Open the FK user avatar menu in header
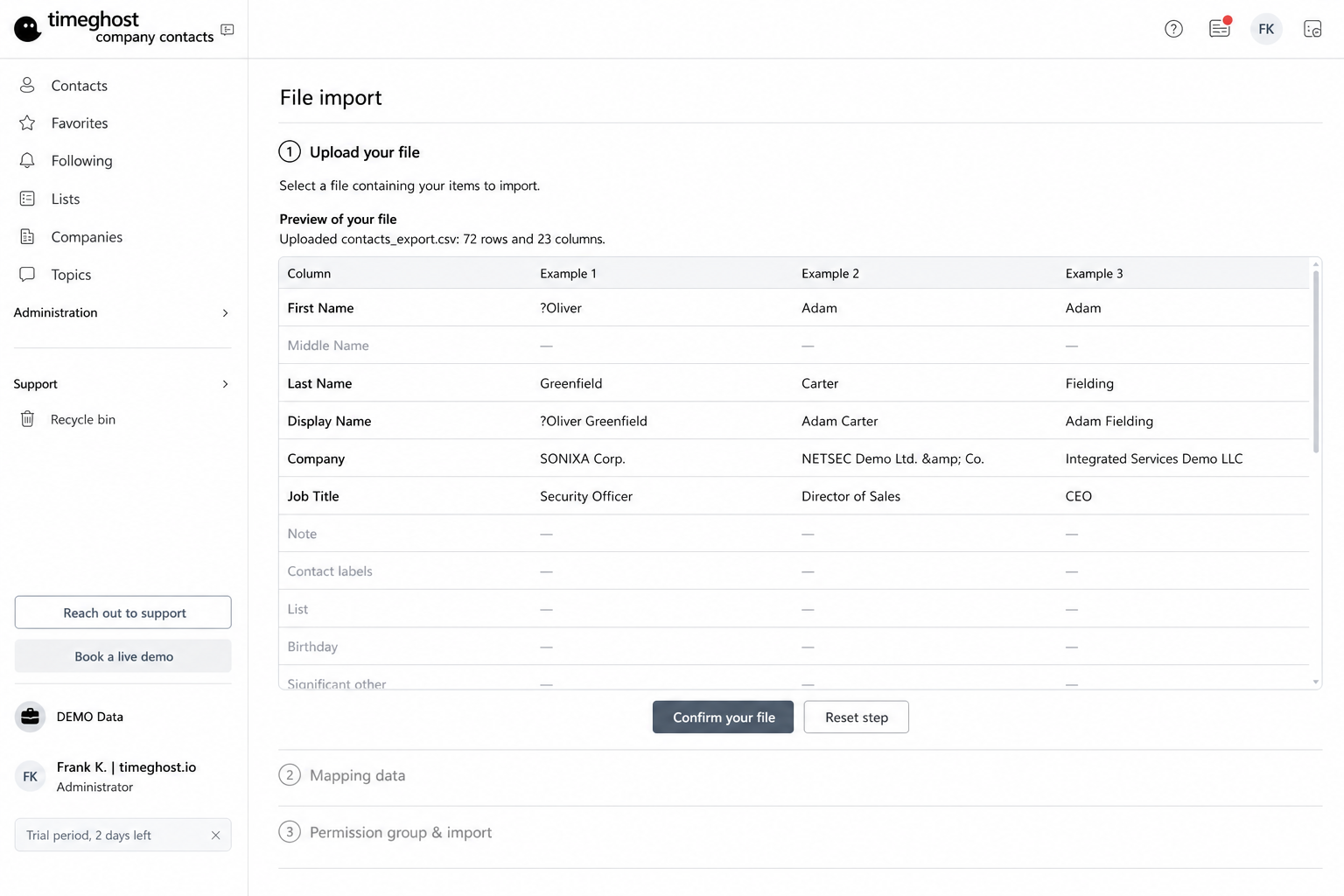Screen dimensions: 1344x896 pos(1266,29)
